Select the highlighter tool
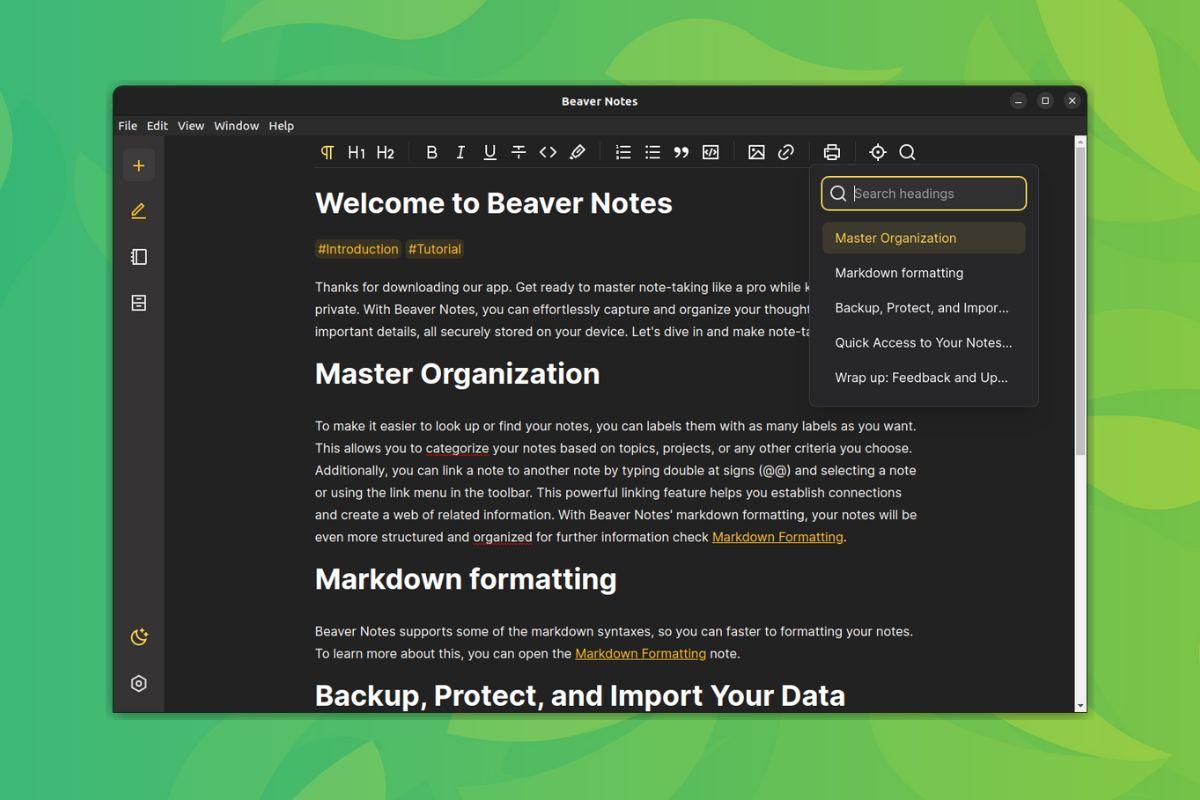 pos(577,152)
